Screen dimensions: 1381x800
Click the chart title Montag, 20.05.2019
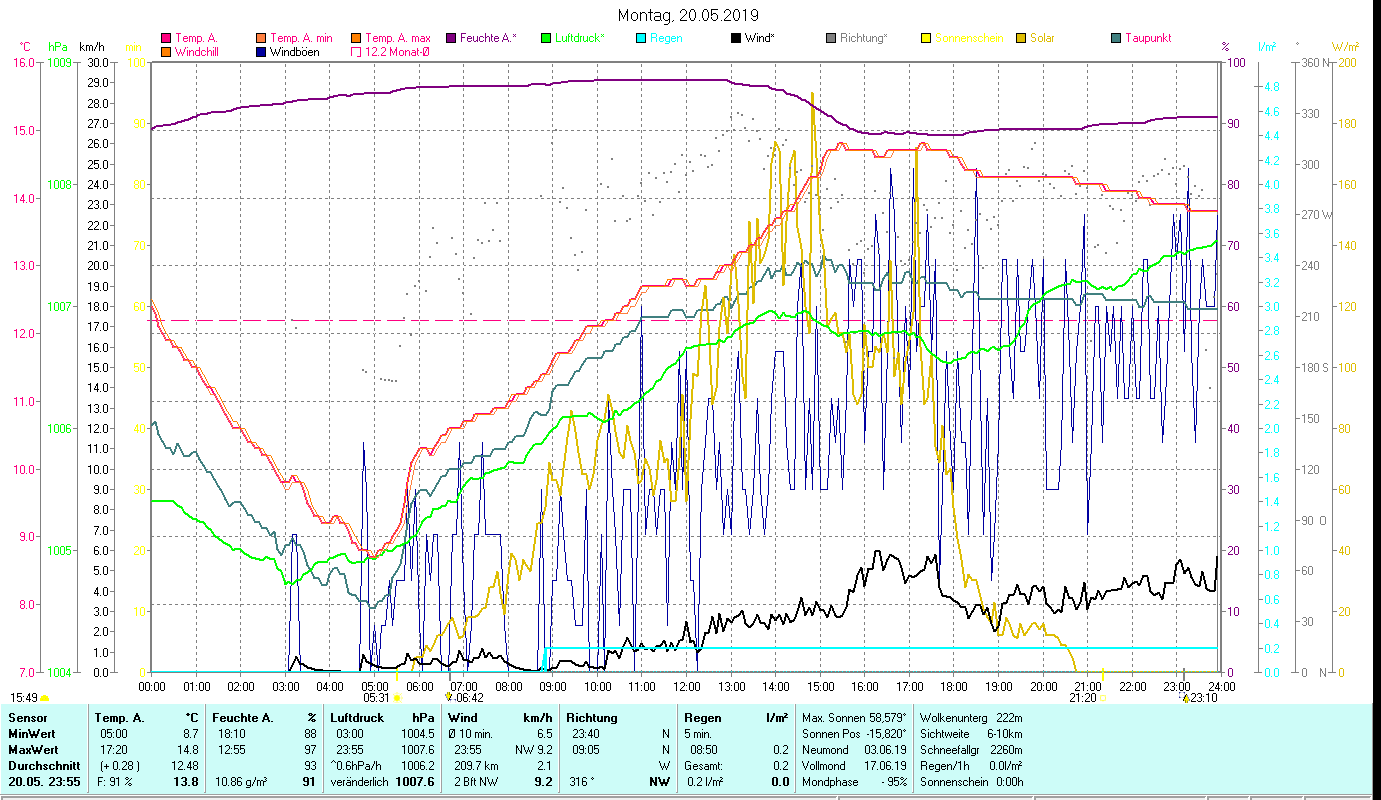click(688, 15)
